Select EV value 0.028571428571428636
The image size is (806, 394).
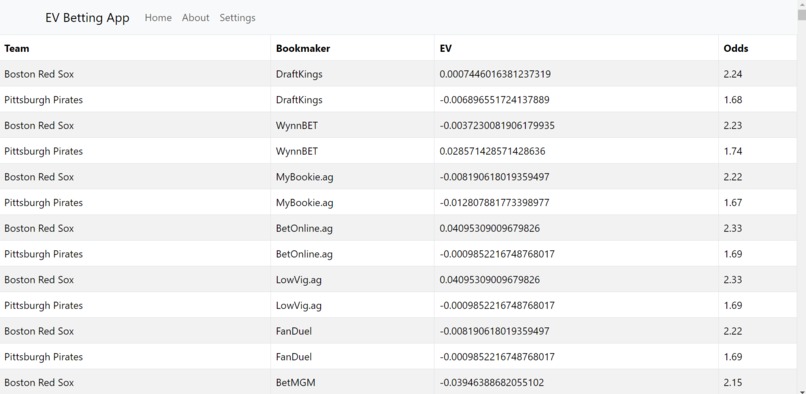(492, 151)
